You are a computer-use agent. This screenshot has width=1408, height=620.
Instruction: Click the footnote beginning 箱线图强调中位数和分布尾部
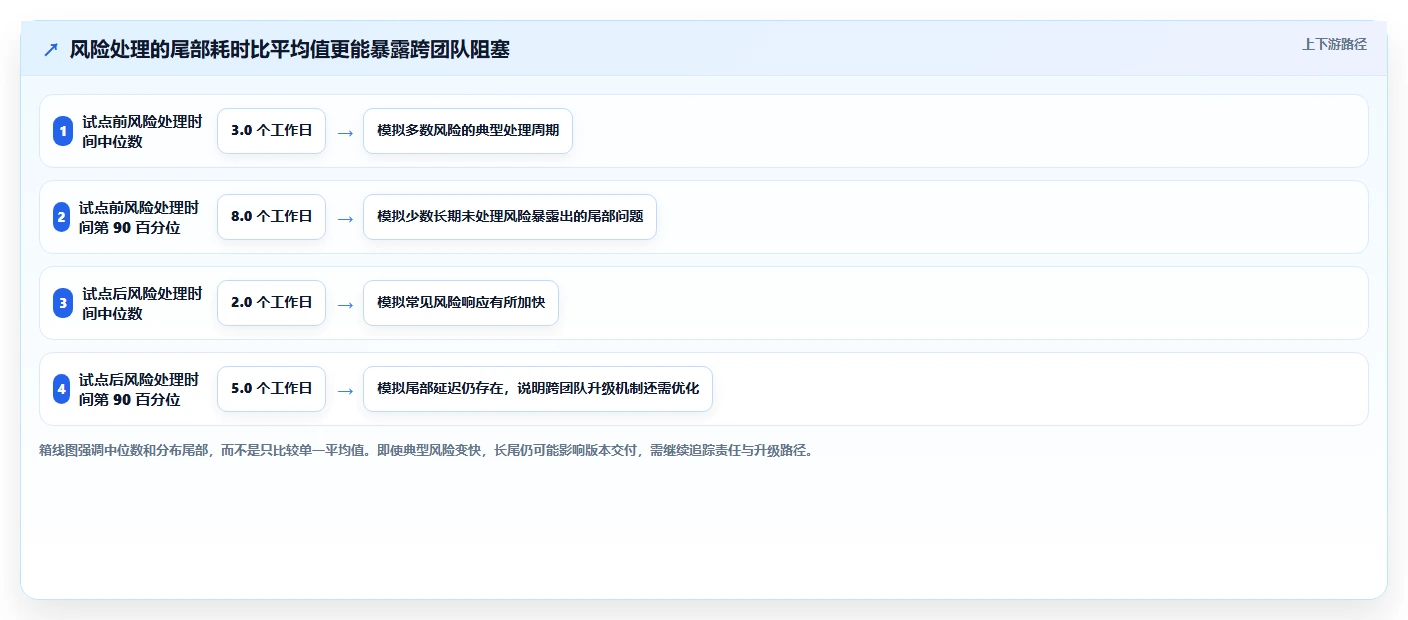pyautogui.click(x=429, y=450)
